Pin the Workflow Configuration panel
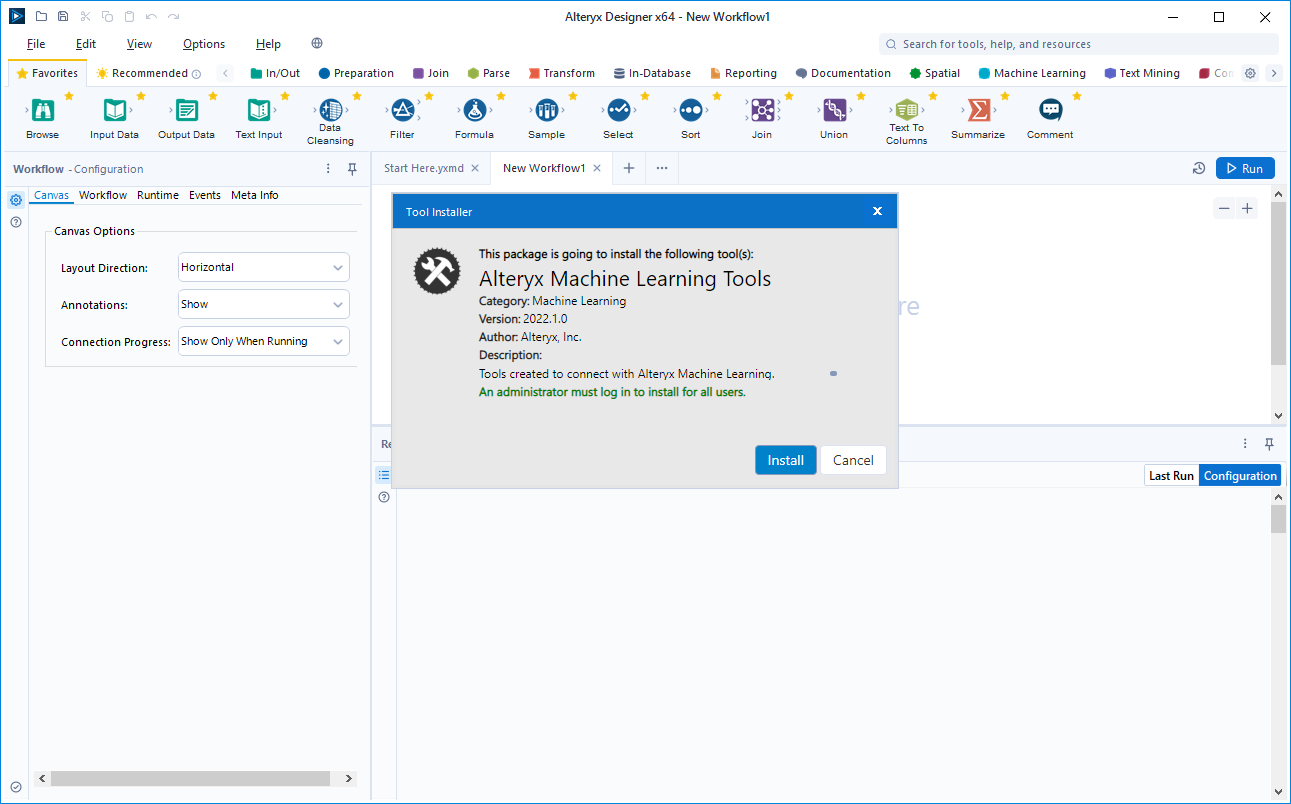This screenshot has height=804, width=1291. pos(352,169)
